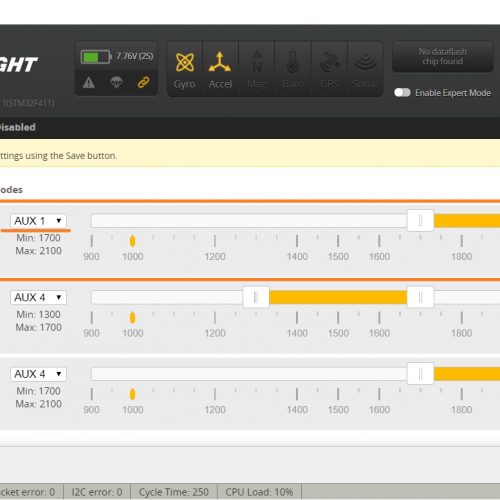Click the CPU Load status bar item
The image size is (500, 500).
pyautogui.click(x=259, y=492)
